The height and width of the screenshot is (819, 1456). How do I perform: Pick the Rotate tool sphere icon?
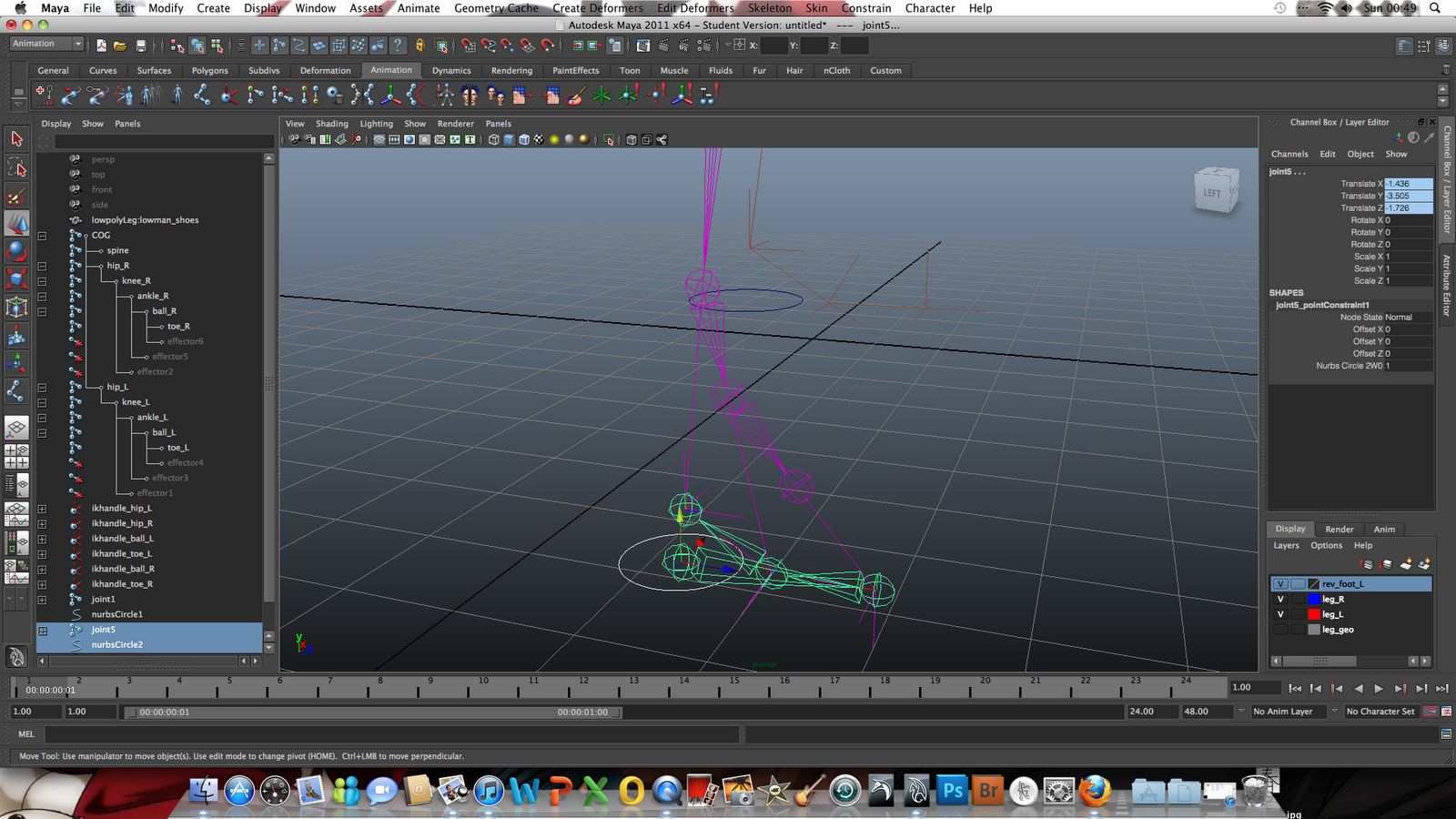click(16, 251)
